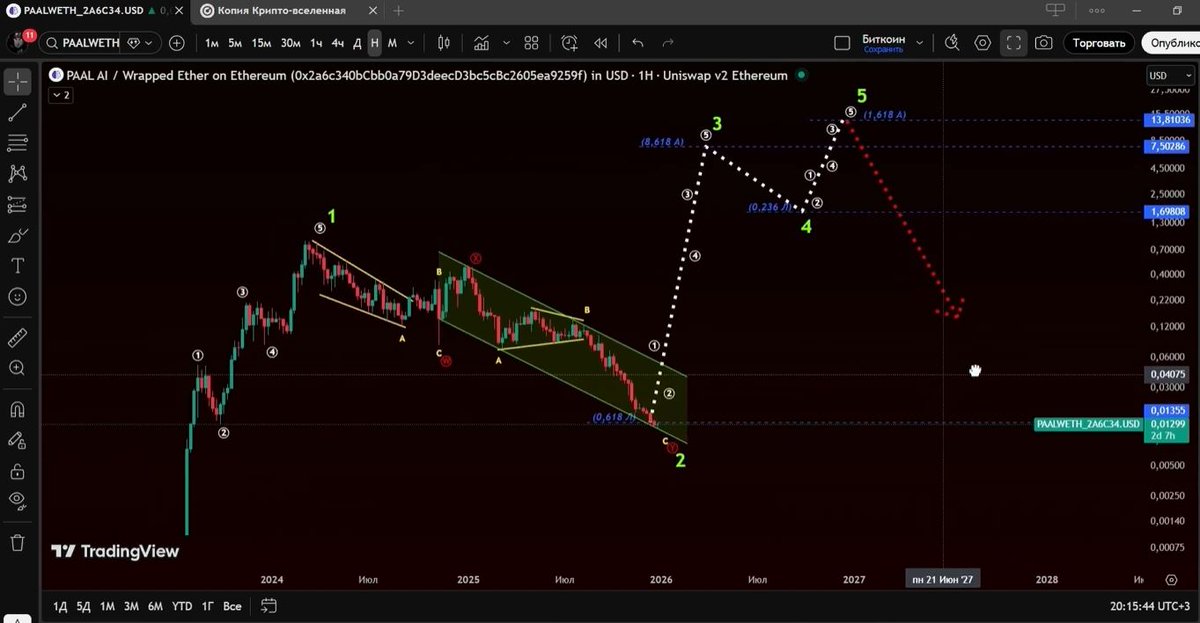Toggle magnet mode for drawings
This screenshot has width=1200, height=623.
click(x=17, y=408)
